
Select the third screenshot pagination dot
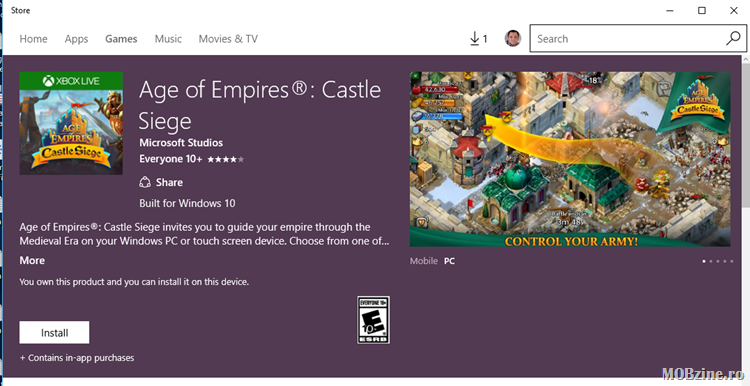tap(717, 261)
